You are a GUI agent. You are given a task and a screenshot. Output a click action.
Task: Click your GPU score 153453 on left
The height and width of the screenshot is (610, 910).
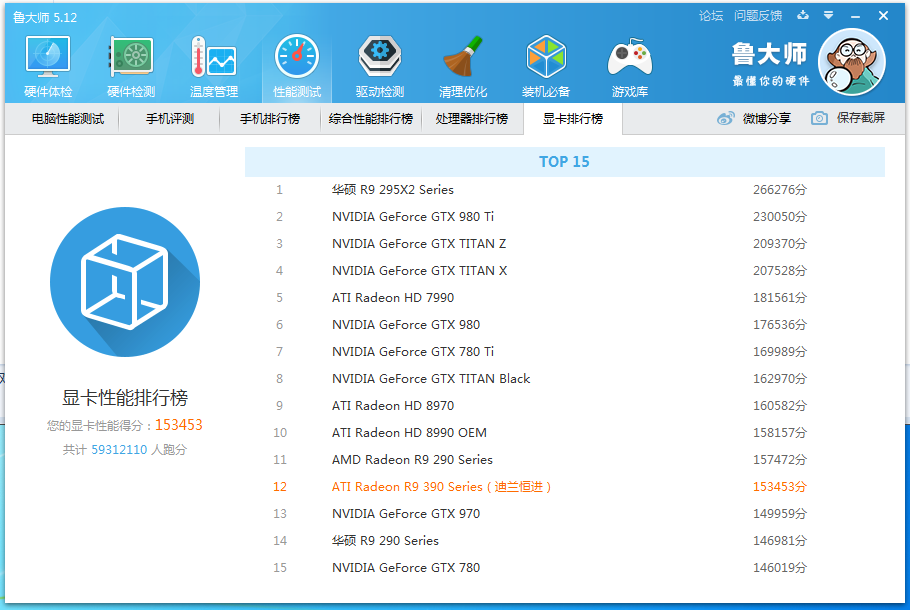coord(179,425)
